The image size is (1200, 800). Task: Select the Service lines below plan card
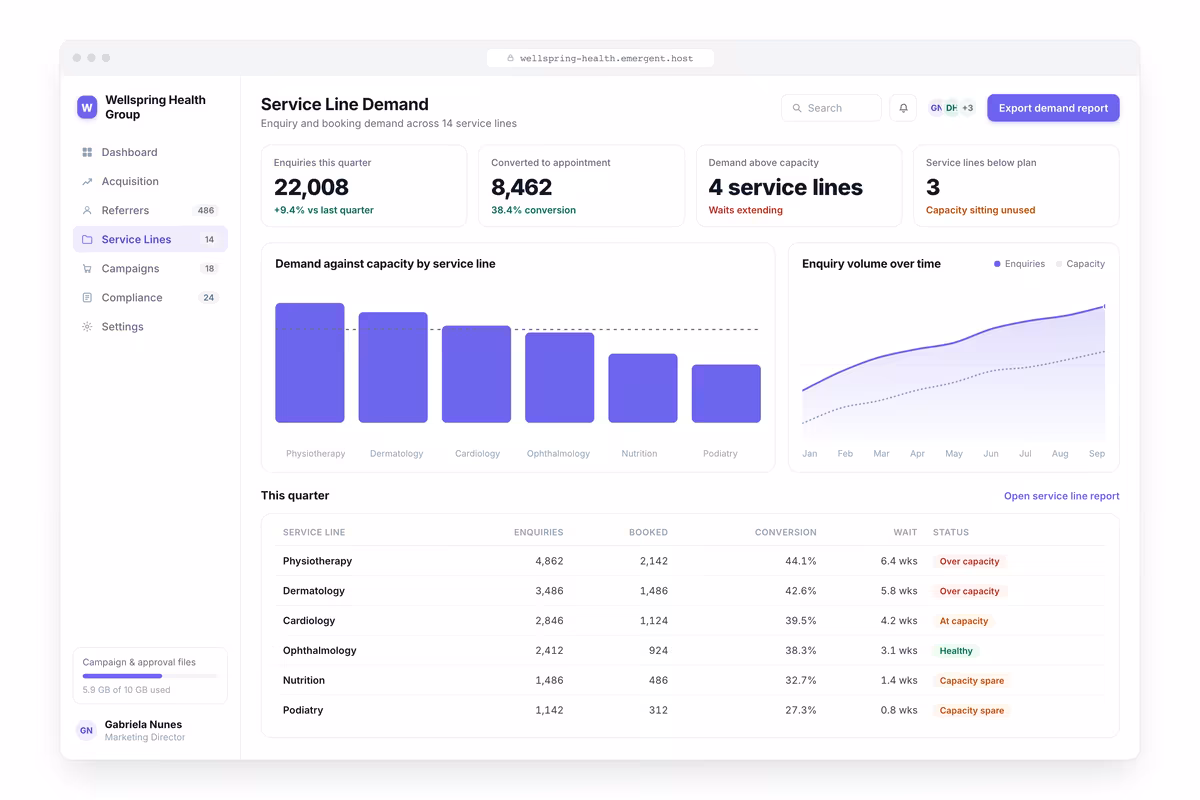click(1016, 186)
